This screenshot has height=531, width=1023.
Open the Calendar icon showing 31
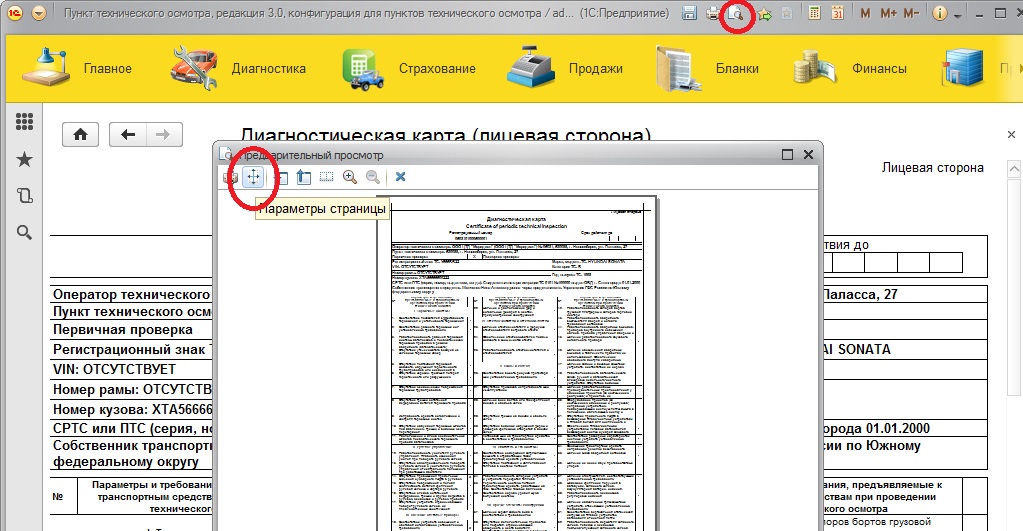[838, 13]
